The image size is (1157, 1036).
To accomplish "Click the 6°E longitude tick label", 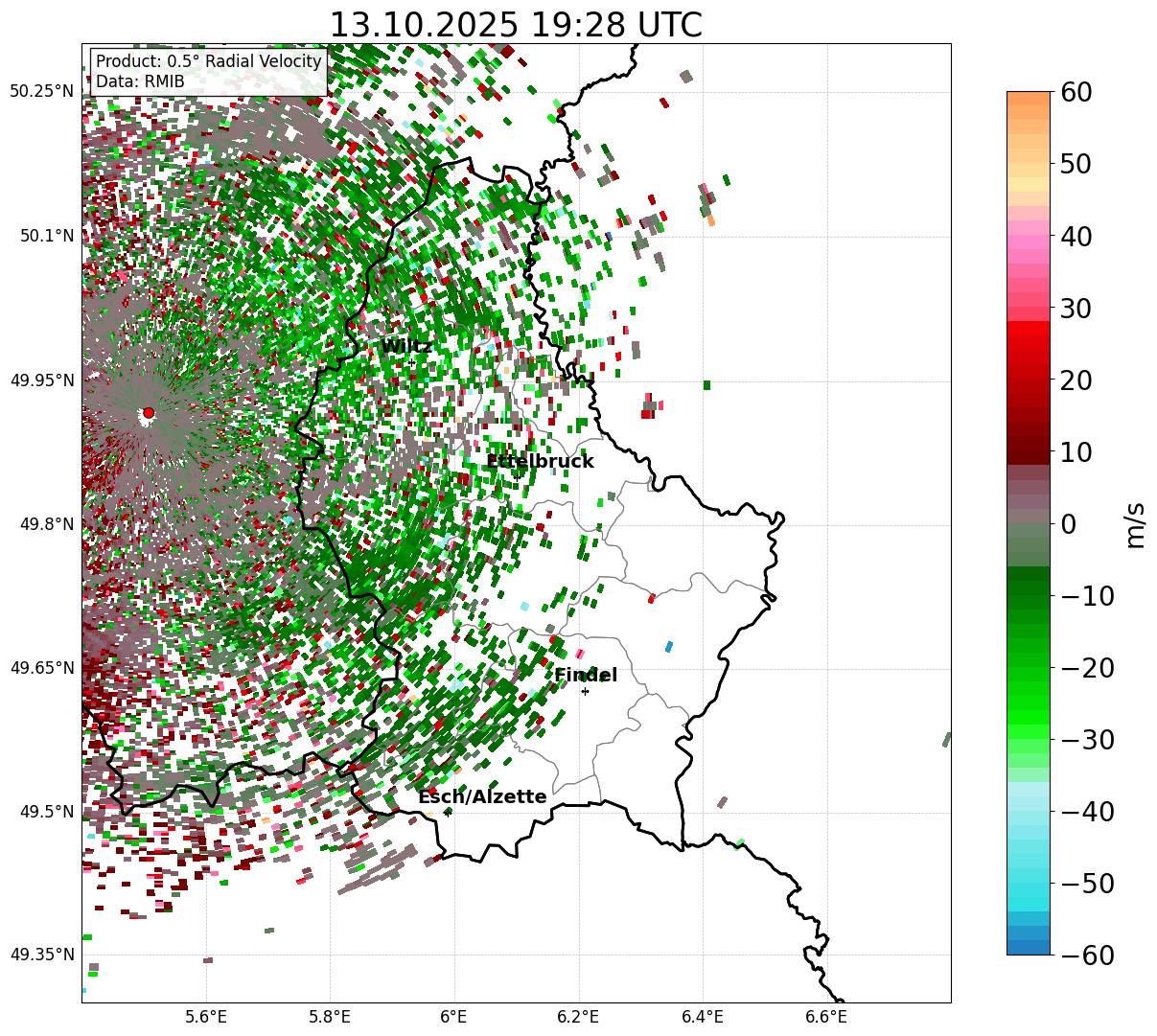I will tap(454, 1017).
